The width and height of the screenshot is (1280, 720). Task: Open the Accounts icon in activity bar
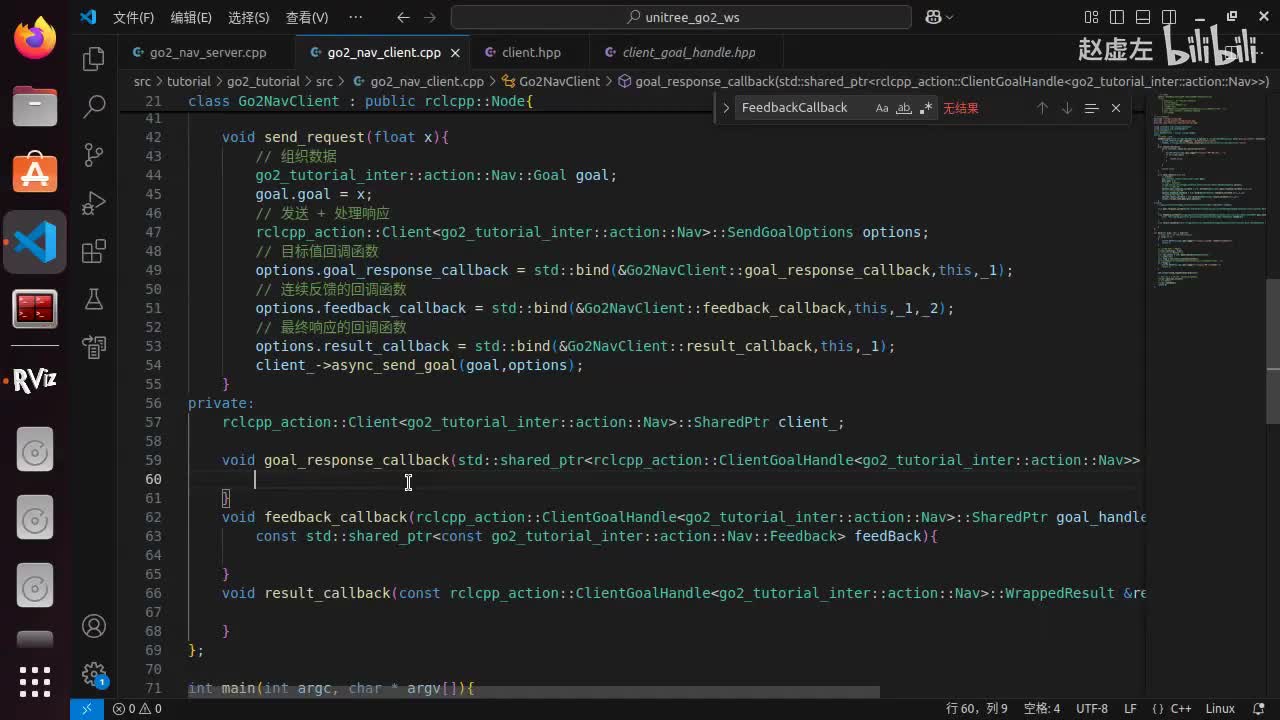pyautogui.click(x=94, y=626)
